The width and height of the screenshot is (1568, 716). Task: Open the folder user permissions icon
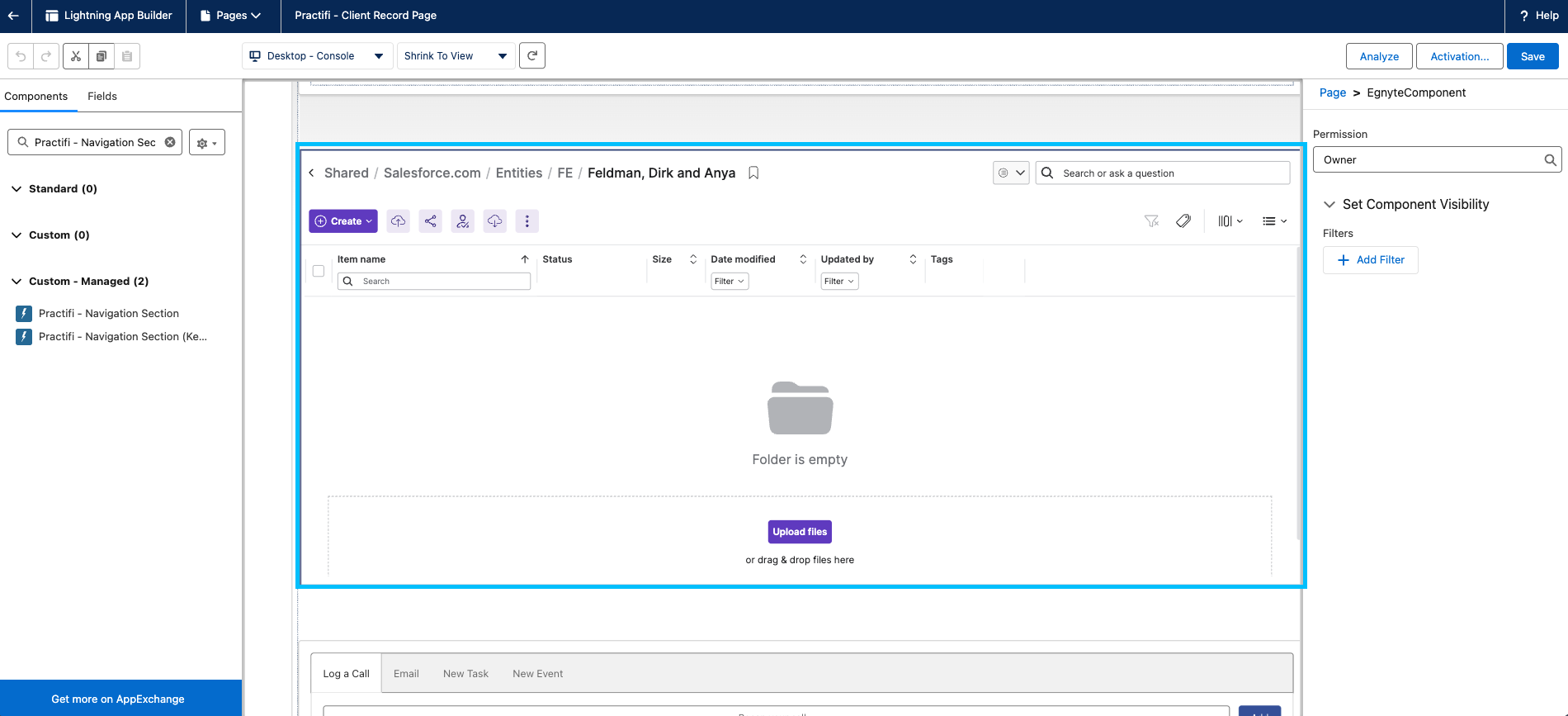pyautogui.click(x=462, y=221)
